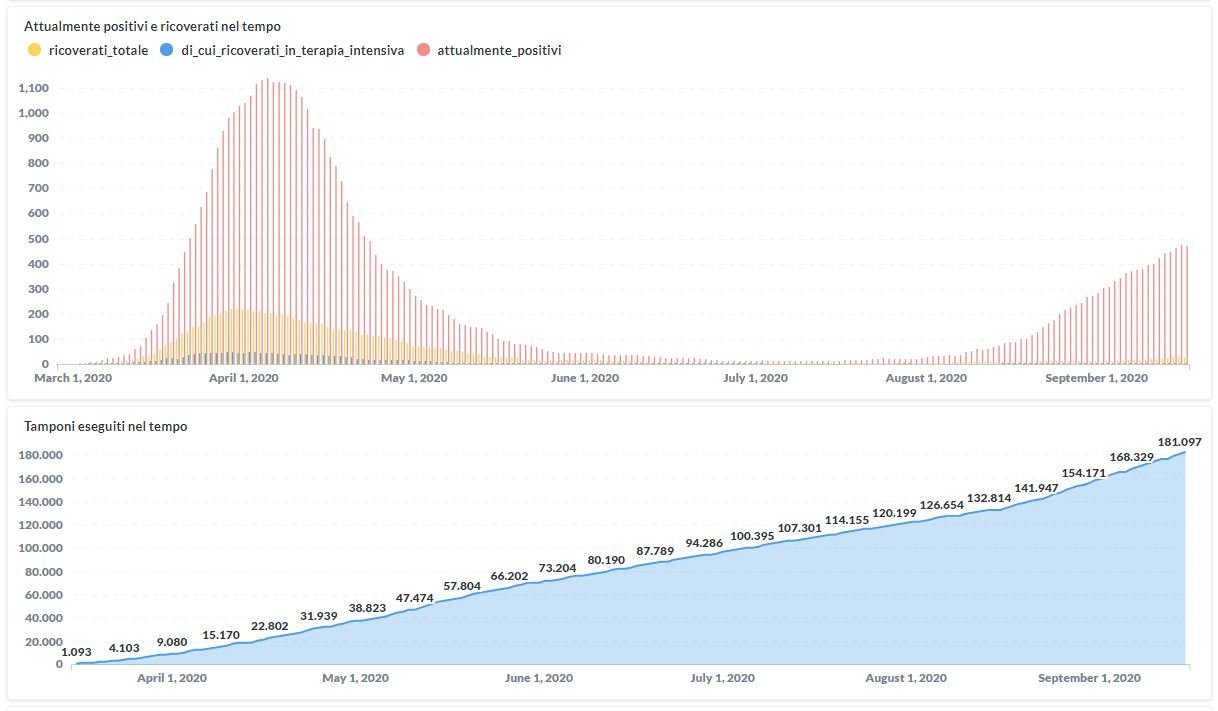Image resolution: width=1218 pixels, height=711 pixels.
Task: Click the 100.395 data label on tamponi chart
Action: click(754, 536)
